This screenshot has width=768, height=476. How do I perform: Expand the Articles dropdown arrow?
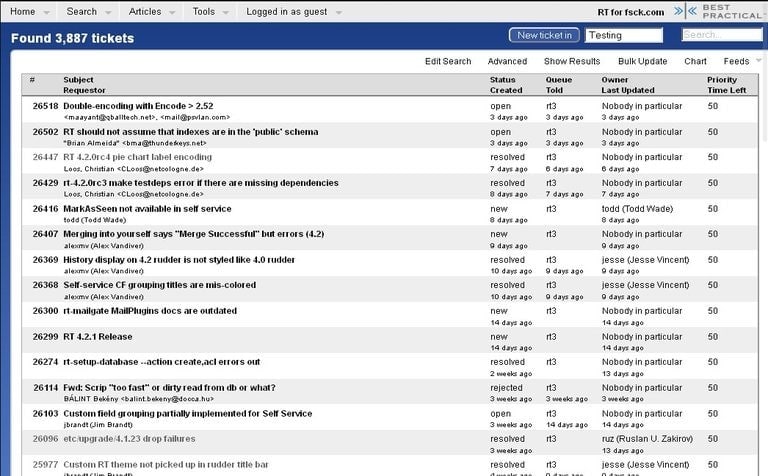172,13
